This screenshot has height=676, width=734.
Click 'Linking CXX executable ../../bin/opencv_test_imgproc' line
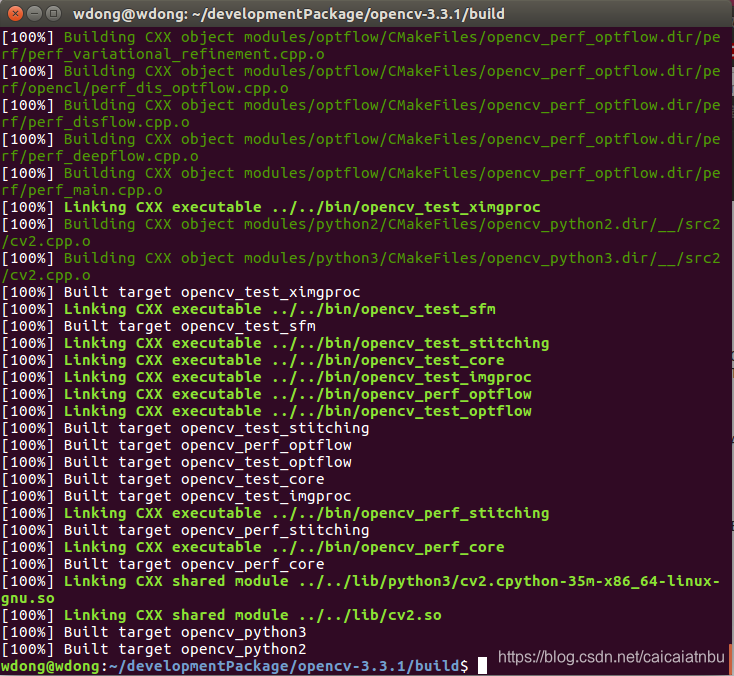(266, 377)
